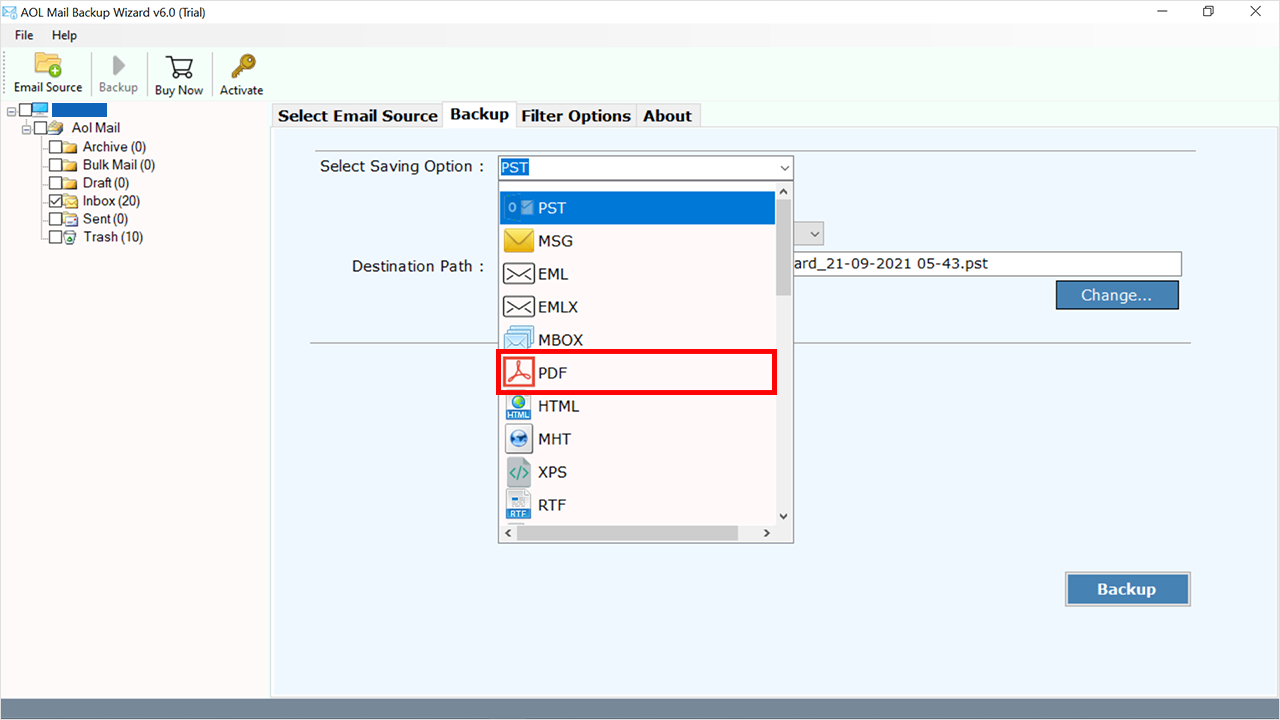Click the Backup toolbar arrow icon
Viewport: 1280px width, 720px height.
point(118,66)
